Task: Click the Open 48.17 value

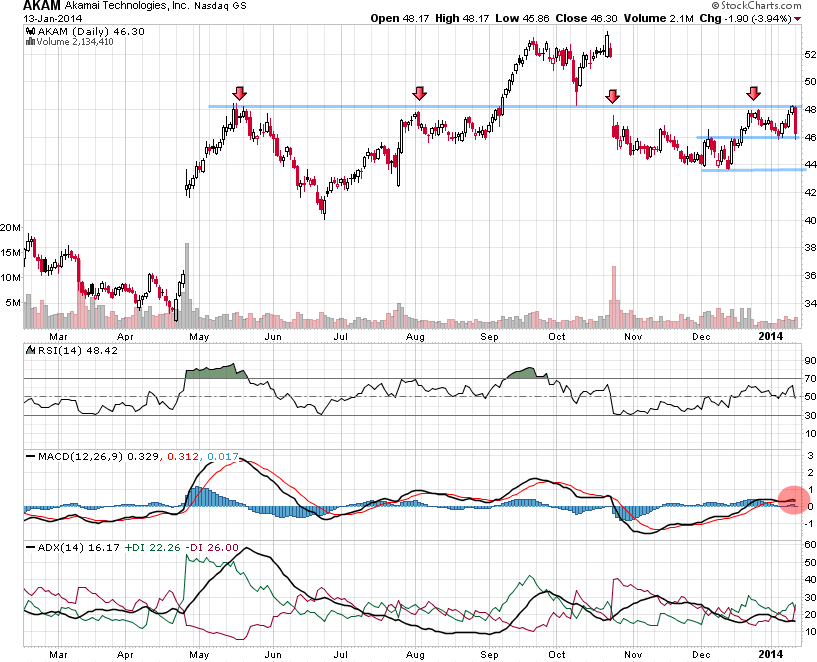Action: [400, 18]
